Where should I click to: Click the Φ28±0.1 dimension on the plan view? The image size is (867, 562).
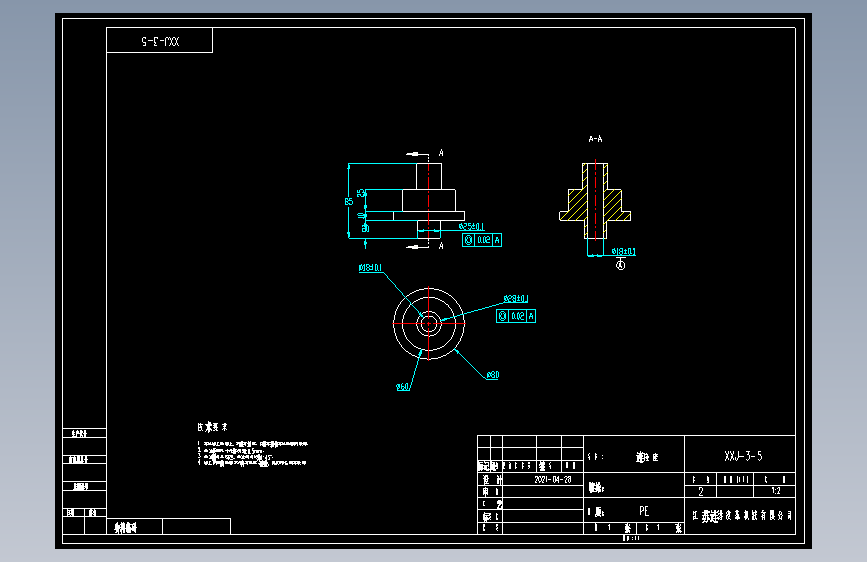click(x=515, y=299)
